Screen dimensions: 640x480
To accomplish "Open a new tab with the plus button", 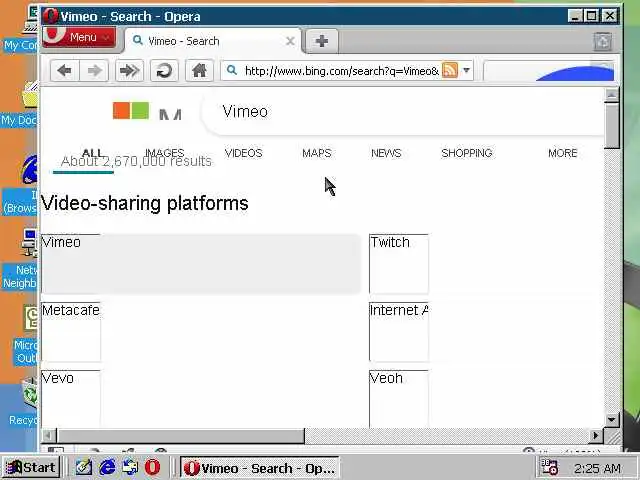I will tap(322, 41).
